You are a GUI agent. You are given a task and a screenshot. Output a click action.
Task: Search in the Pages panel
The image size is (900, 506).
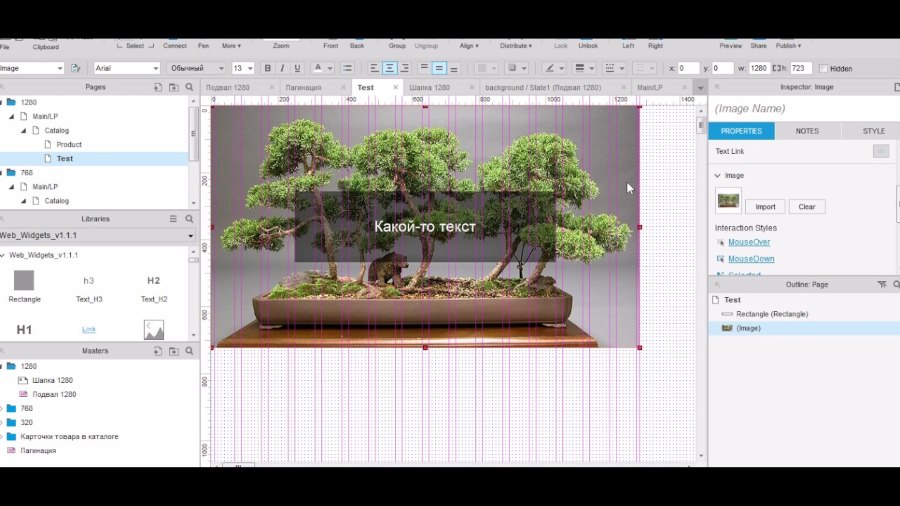189,87
